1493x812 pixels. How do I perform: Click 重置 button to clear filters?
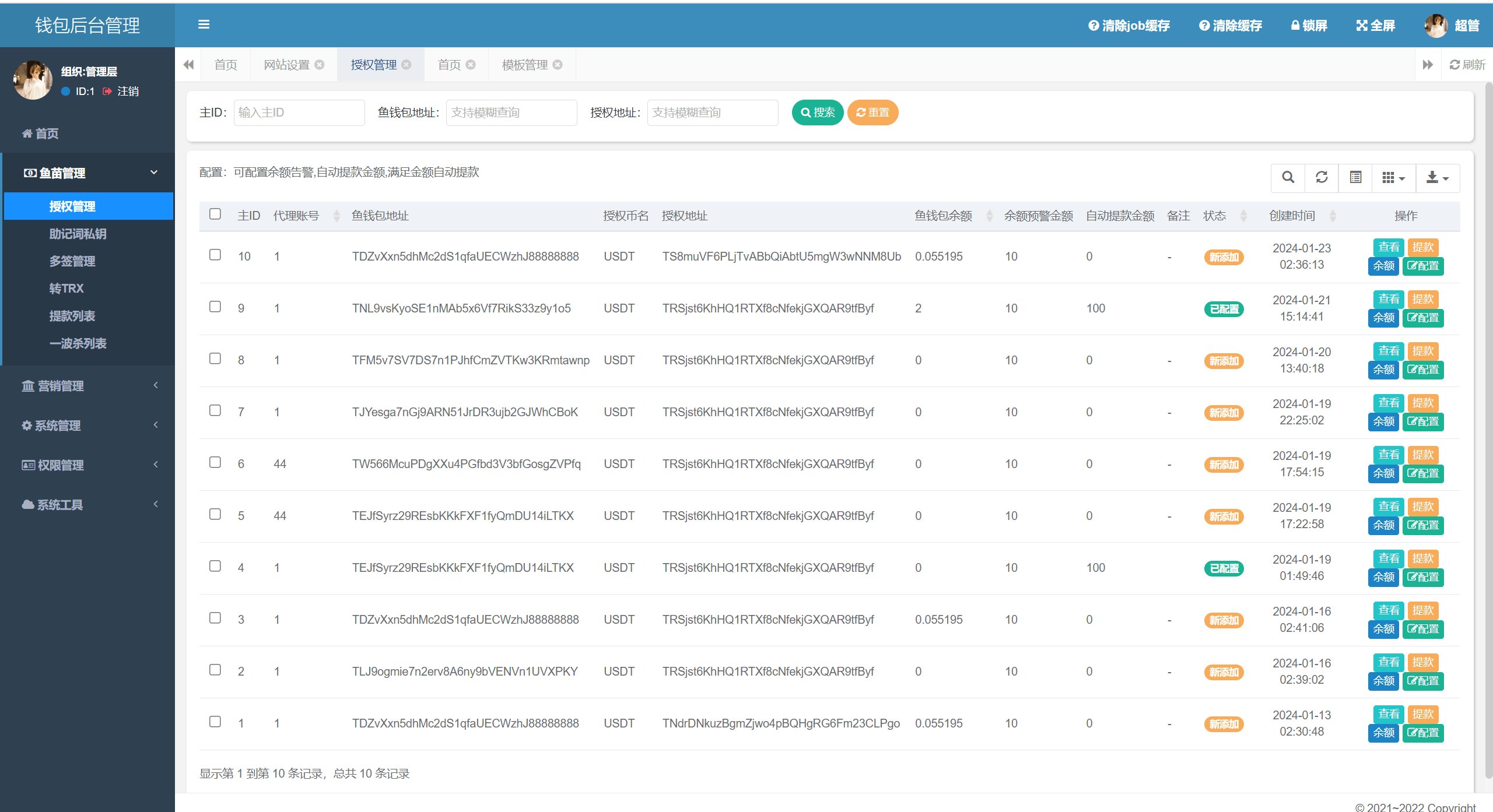pyautogui.click(x=873, y=112)
